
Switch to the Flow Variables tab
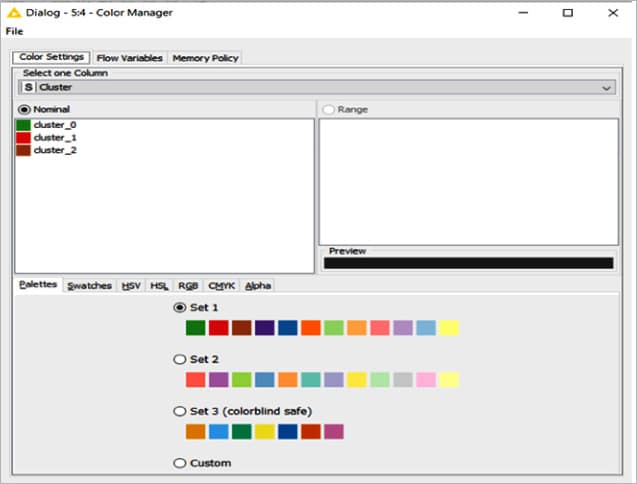tap(129, 58)
